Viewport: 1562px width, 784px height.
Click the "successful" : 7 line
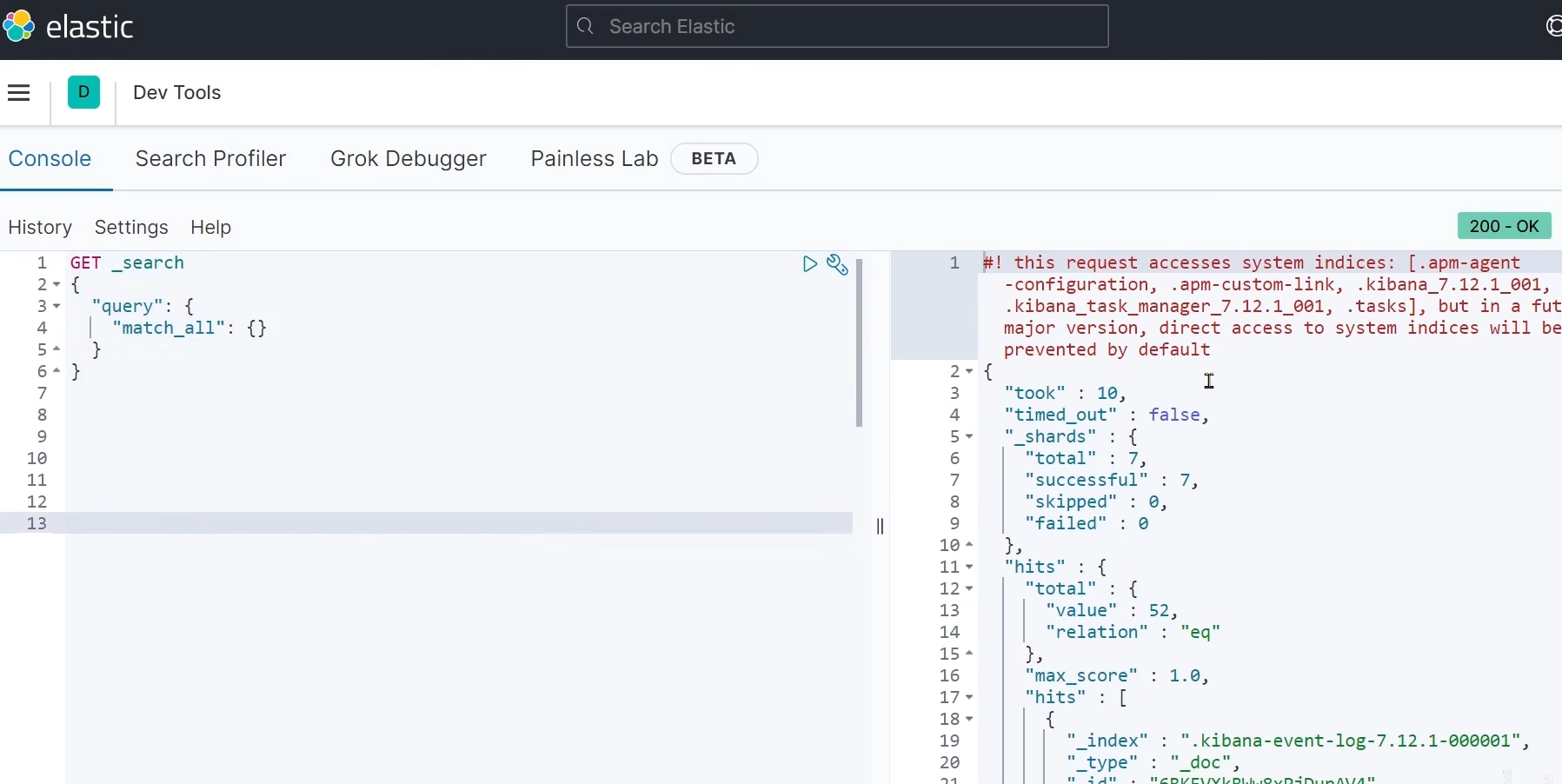(x=1113, y=481)
